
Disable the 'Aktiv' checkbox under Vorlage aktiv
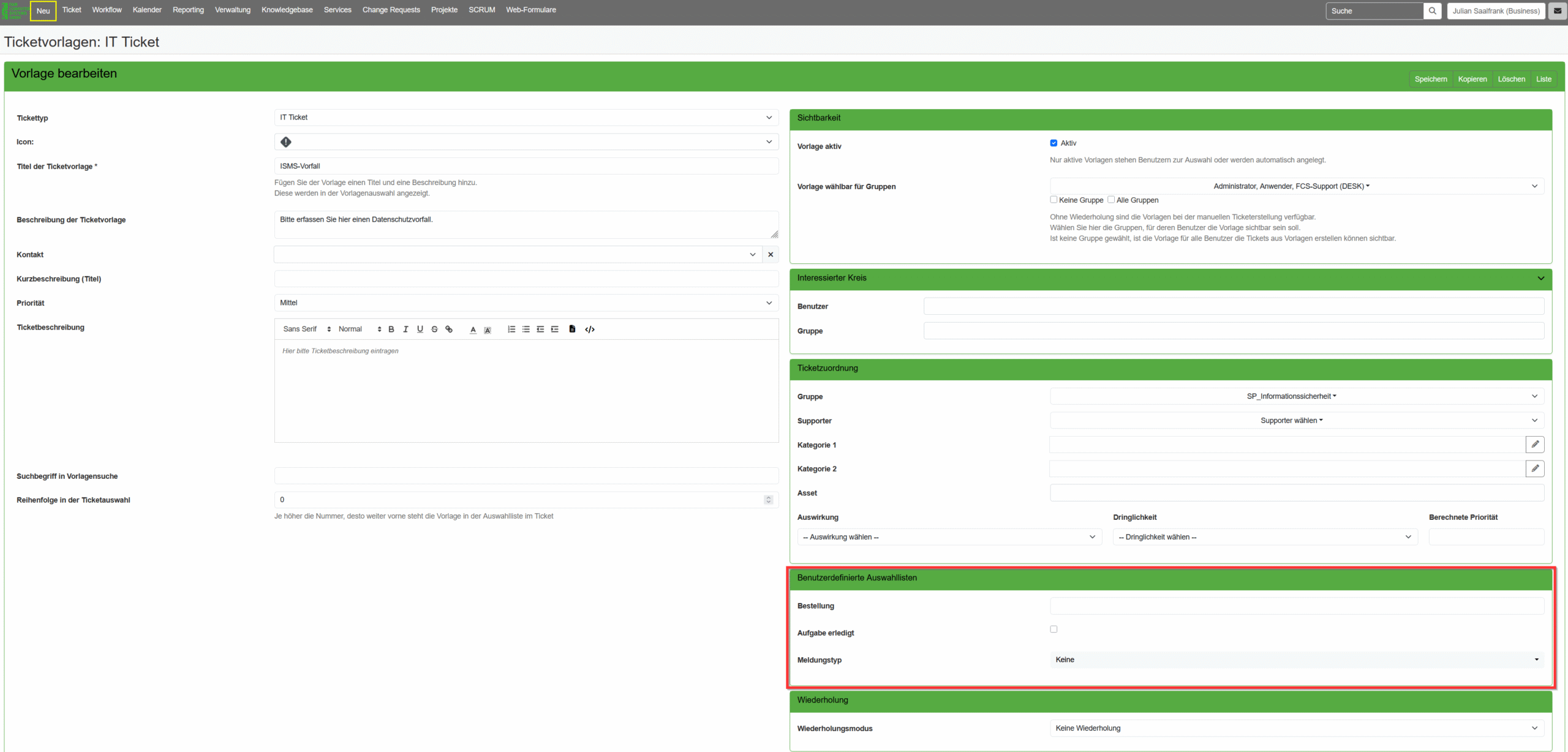[1053, 143]
